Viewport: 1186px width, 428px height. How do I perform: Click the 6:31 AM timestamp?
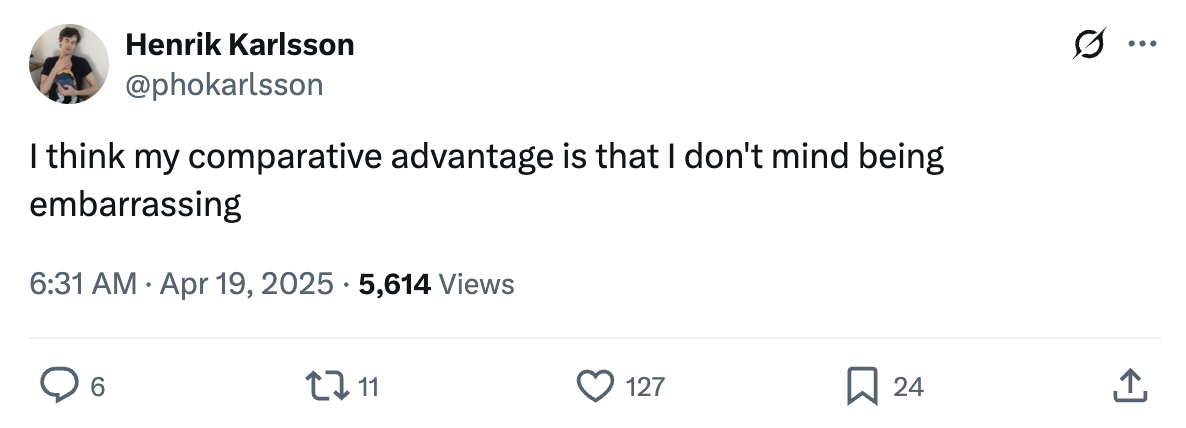point(82,284)
